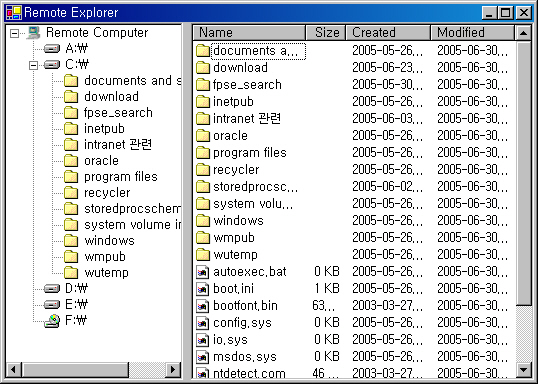
Task: Click the tree horizontal scrollbar thumb
Action: point(75,370)
